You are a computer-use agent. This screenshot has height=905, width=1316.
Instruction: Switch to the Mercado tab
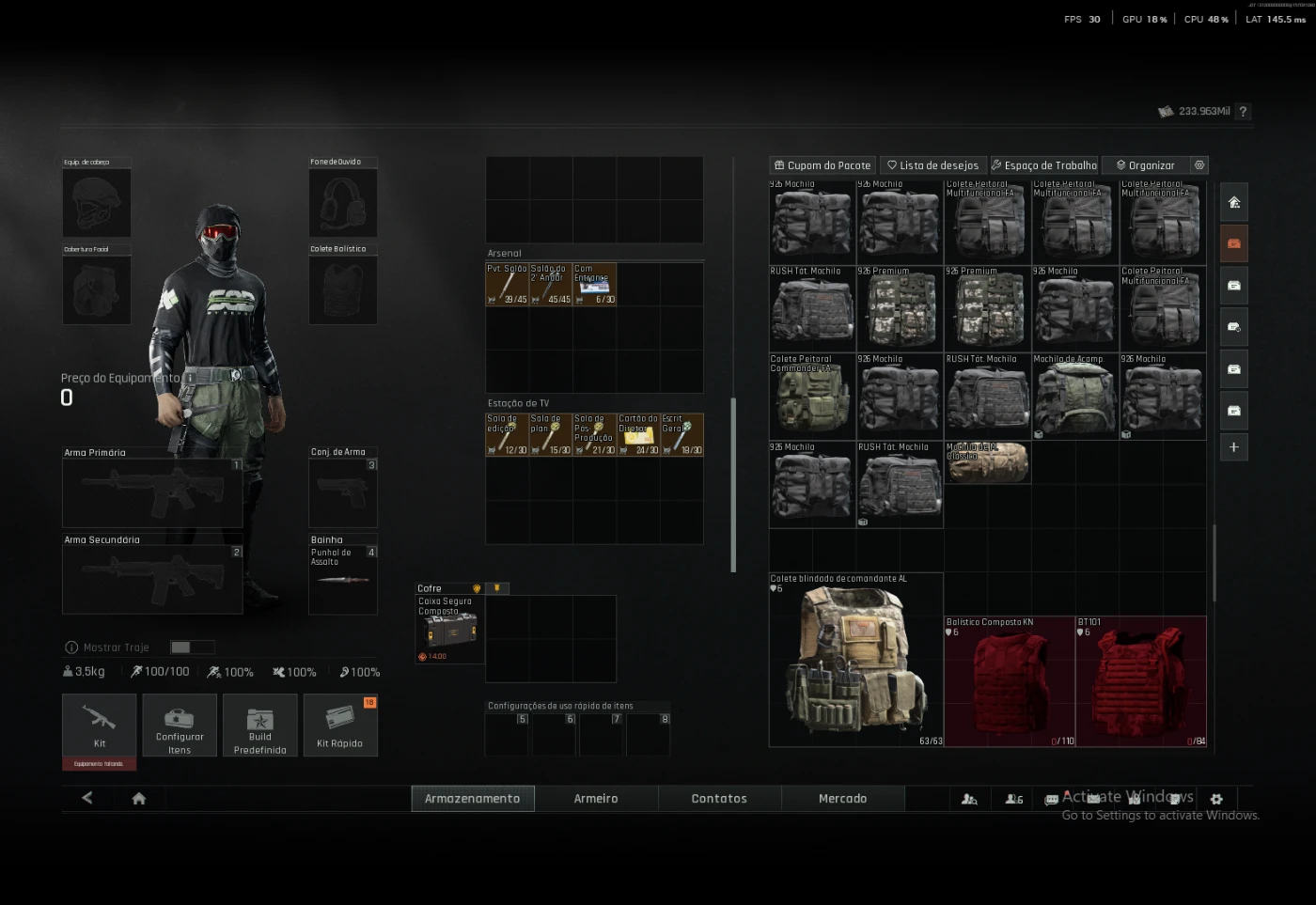[842, 799]
